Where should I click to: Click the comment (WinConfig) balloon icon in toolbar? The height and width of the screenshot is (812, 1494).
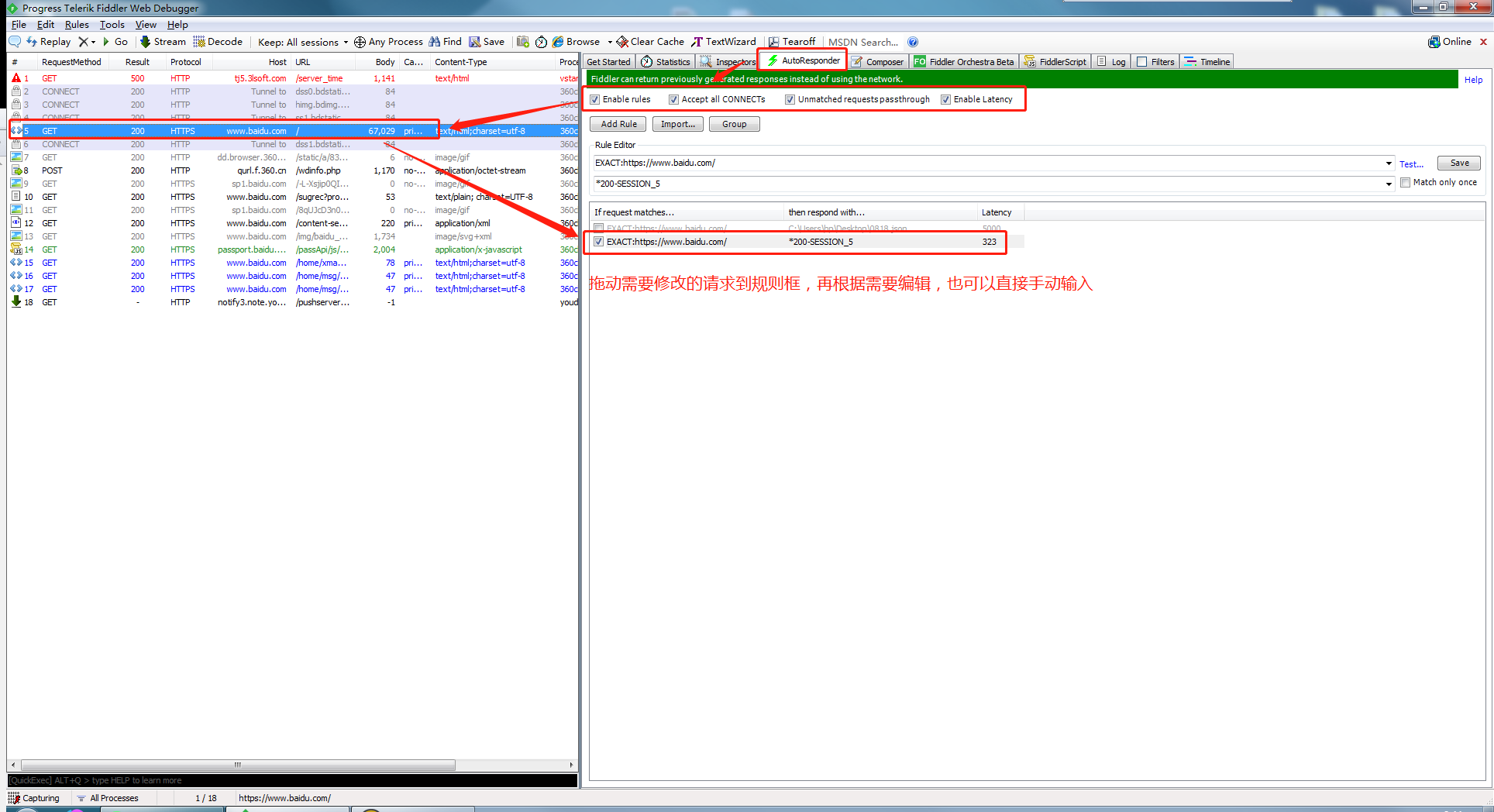15,42
